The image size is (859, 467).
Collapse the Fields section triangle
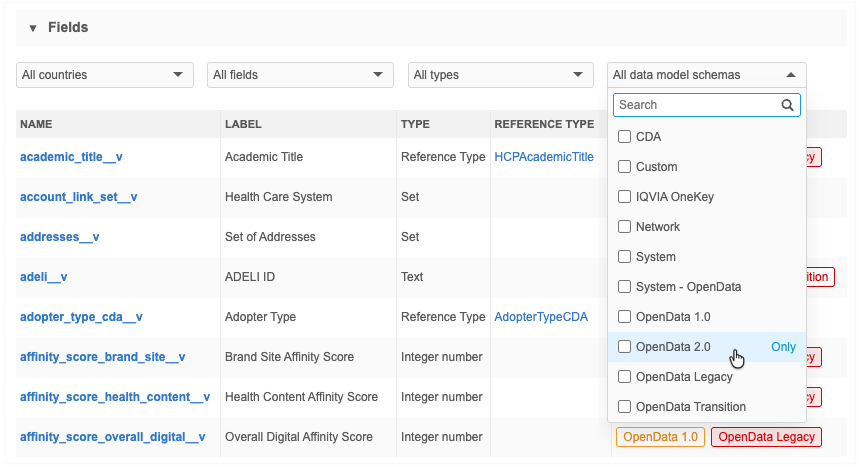click(32, 28)
